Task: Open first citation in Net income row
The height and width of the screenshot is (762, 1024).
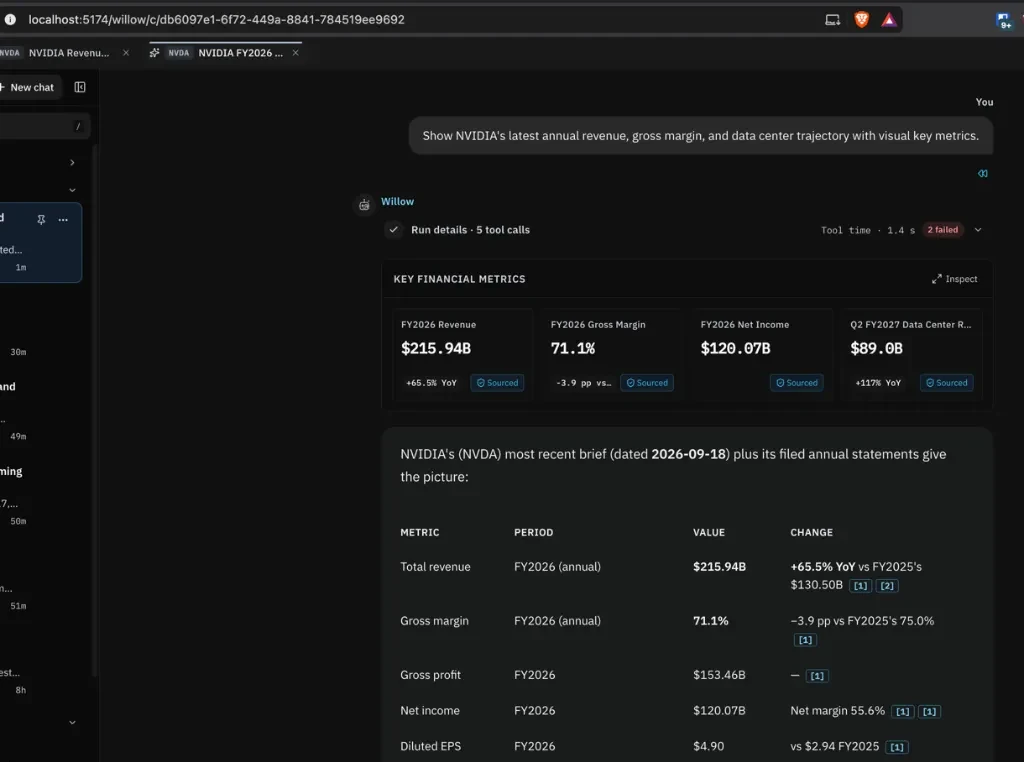Action: (903, 712)
